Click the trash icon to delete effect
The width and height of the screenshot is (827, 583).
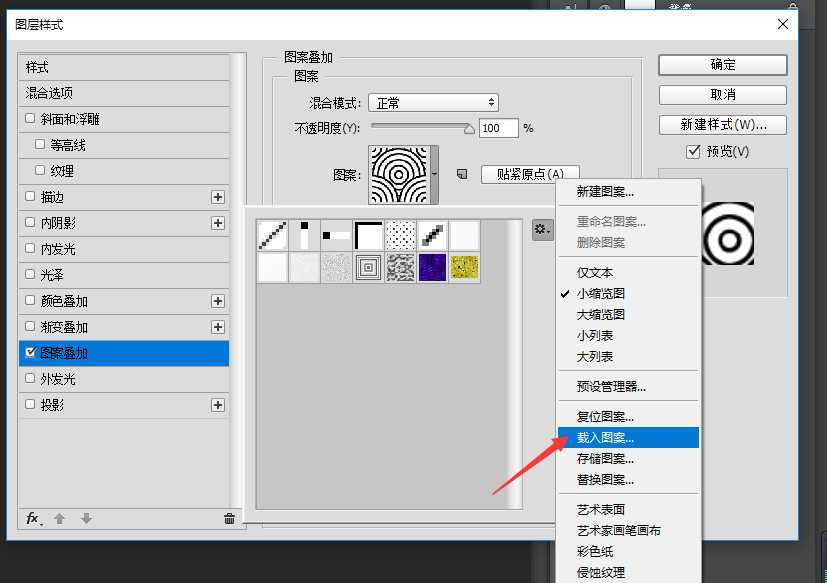tap(229, 519)
